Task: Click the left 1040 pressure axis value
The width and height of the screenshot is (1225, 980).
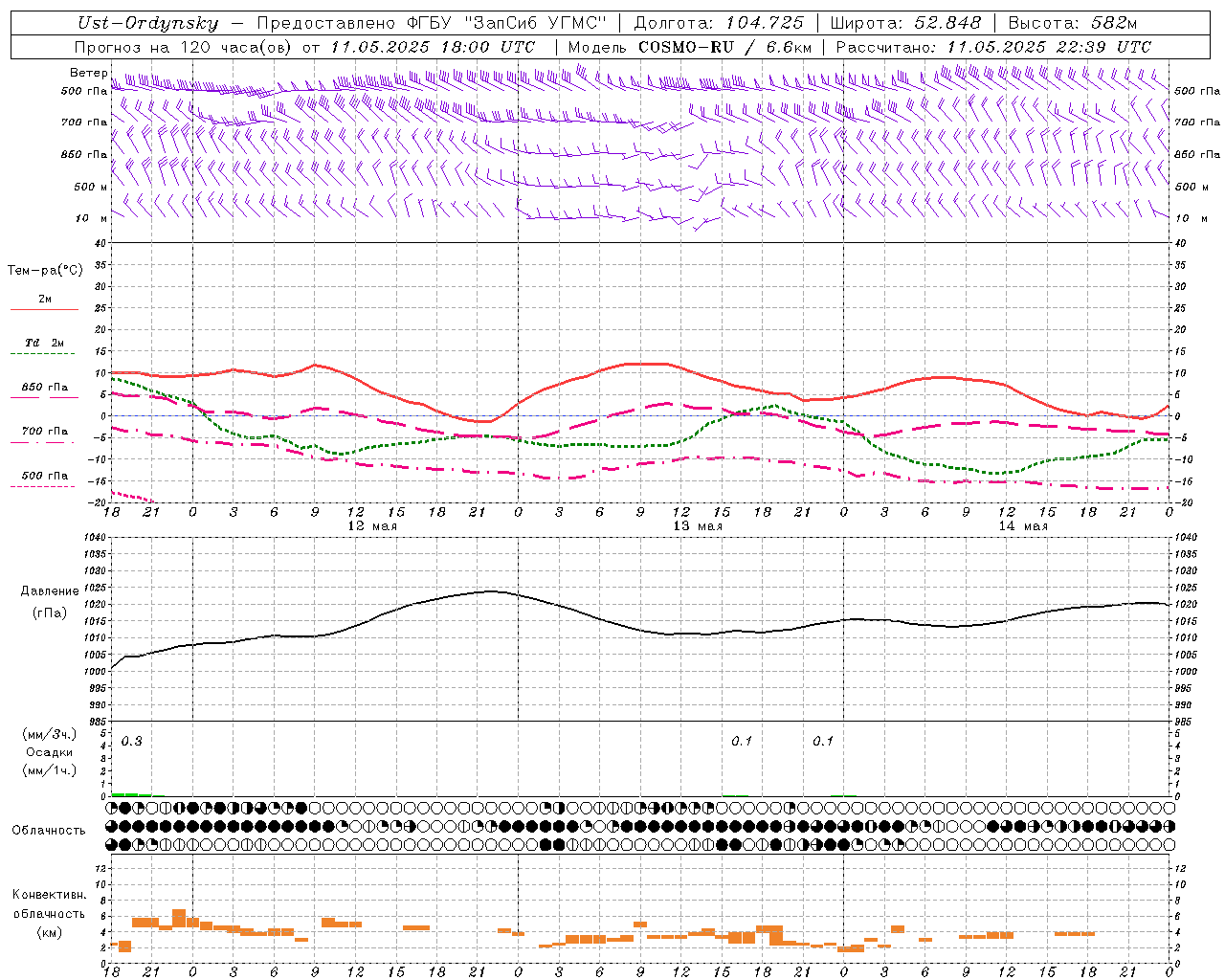Action: (94, 538)
